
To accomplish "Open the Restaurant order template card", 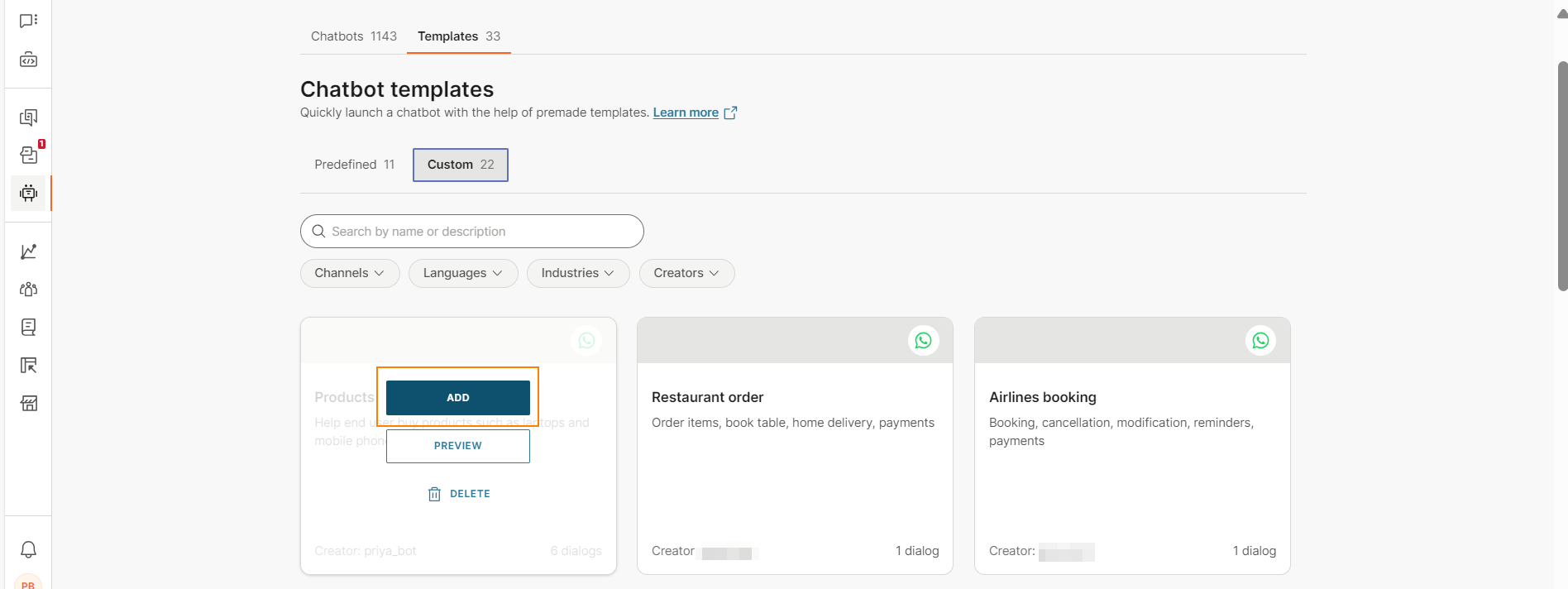I will pos(795,446).
